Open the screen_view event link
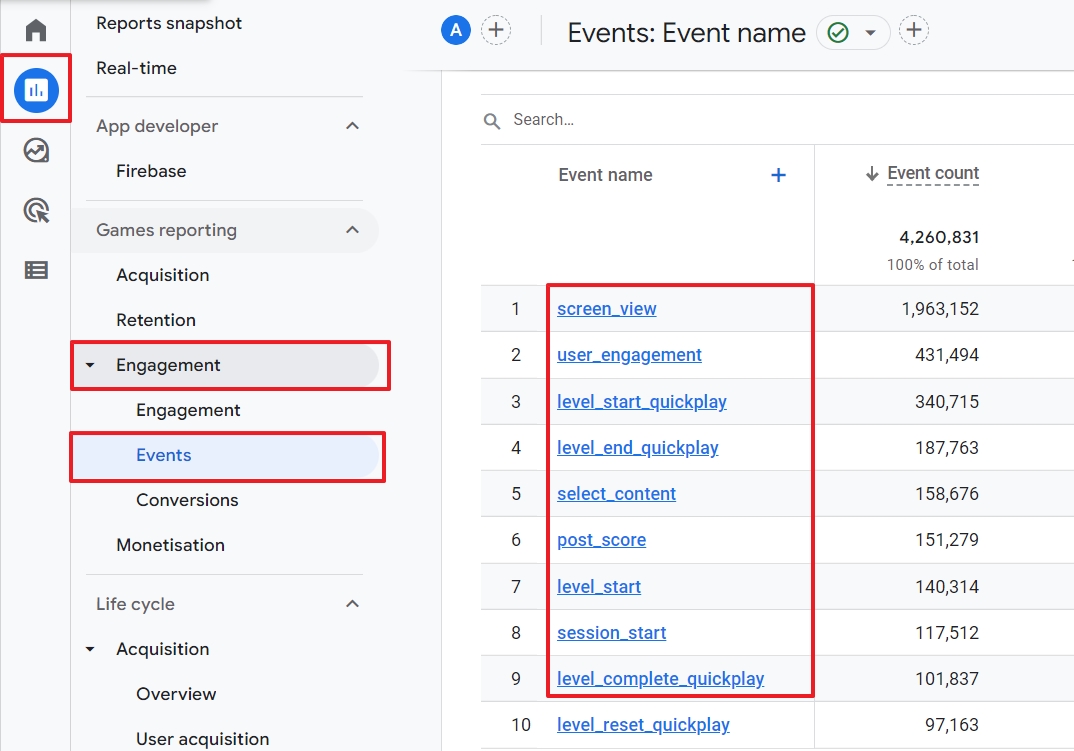1074x751 pixels. (x=606, y=309)
